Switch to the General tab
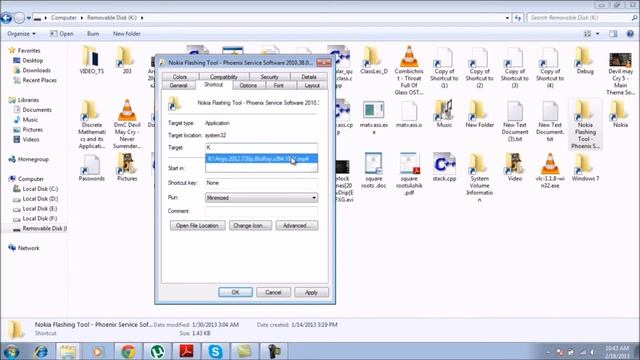640x360 pixels. point(179,85)
